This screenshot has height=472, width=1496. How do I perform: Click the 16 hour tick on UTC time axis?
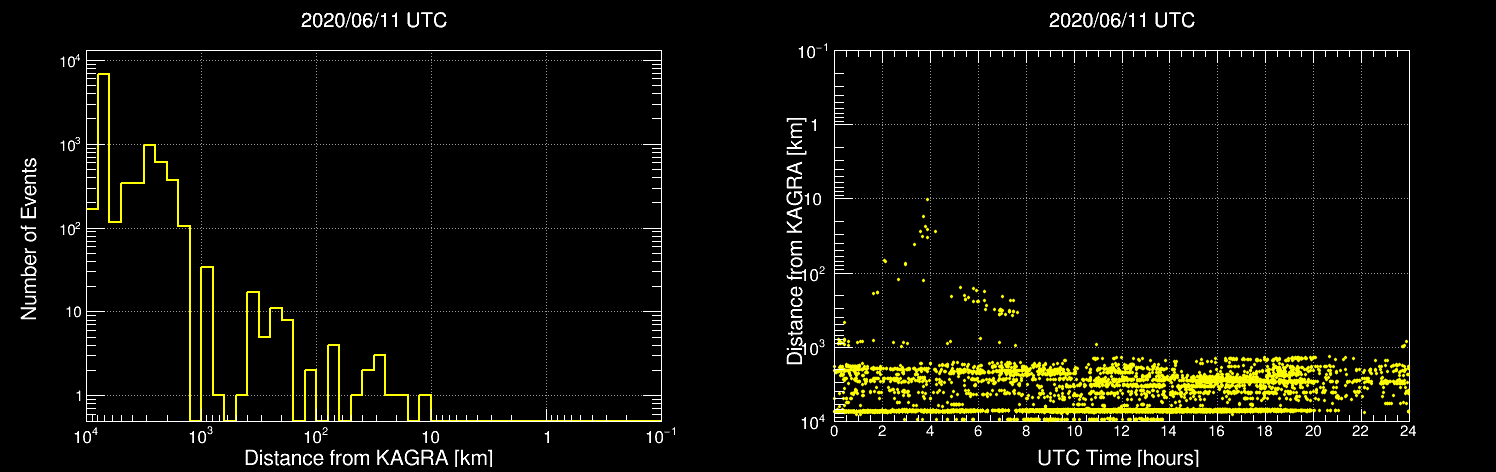(1217, 431)
